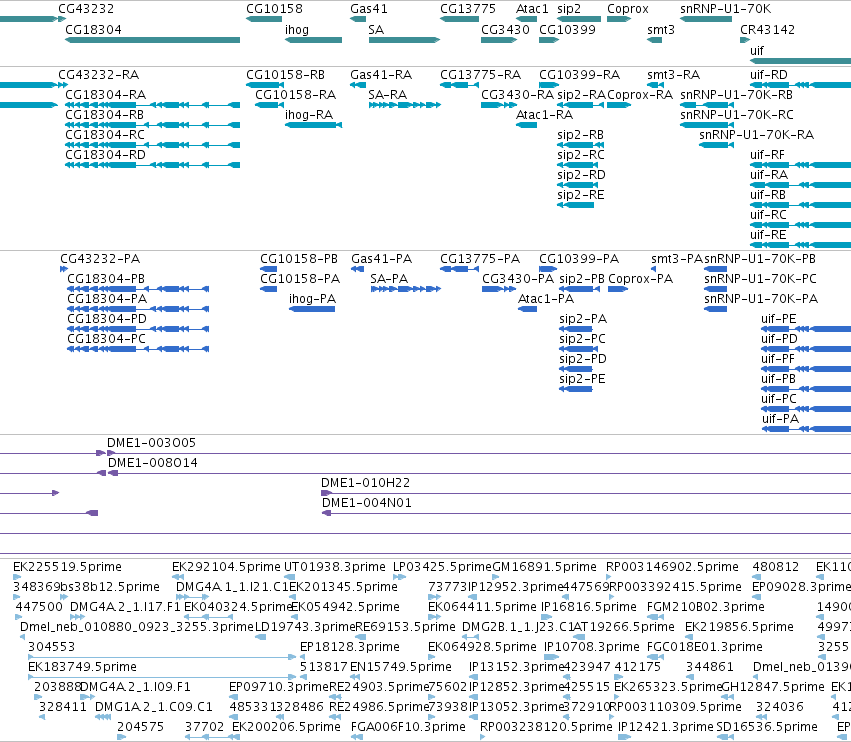851x742 pixels.
Task: Select the CG10158 gene label
Action: [x=274, y=9]
